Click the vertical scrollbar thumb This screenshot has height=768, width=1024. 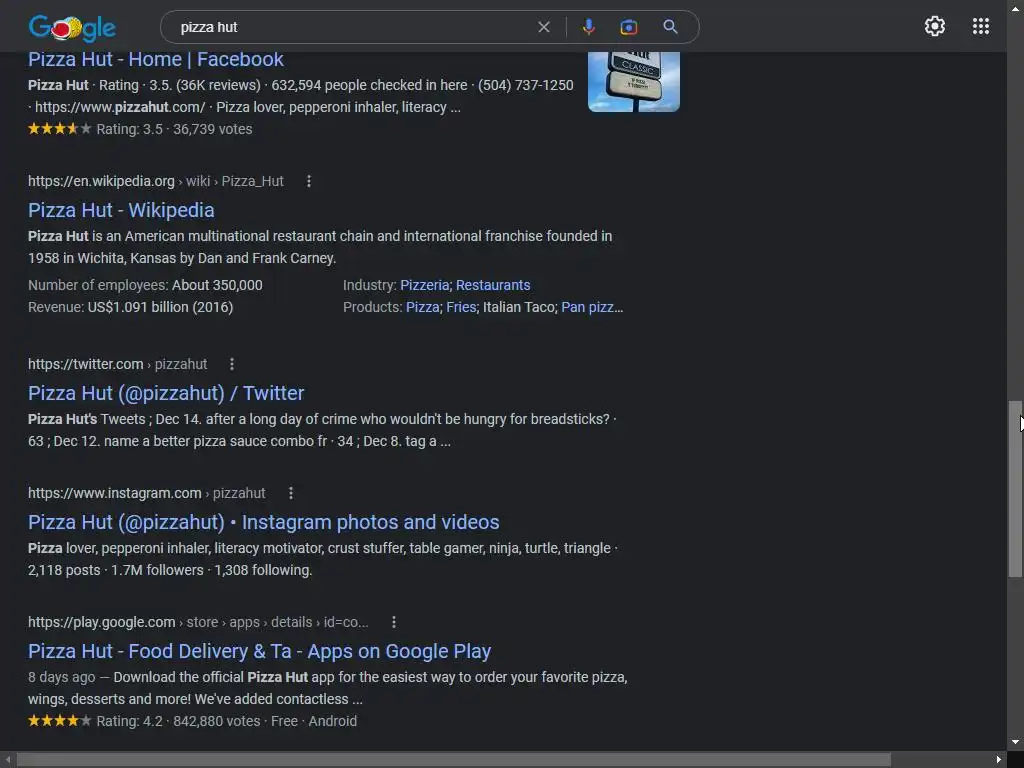1015,489
